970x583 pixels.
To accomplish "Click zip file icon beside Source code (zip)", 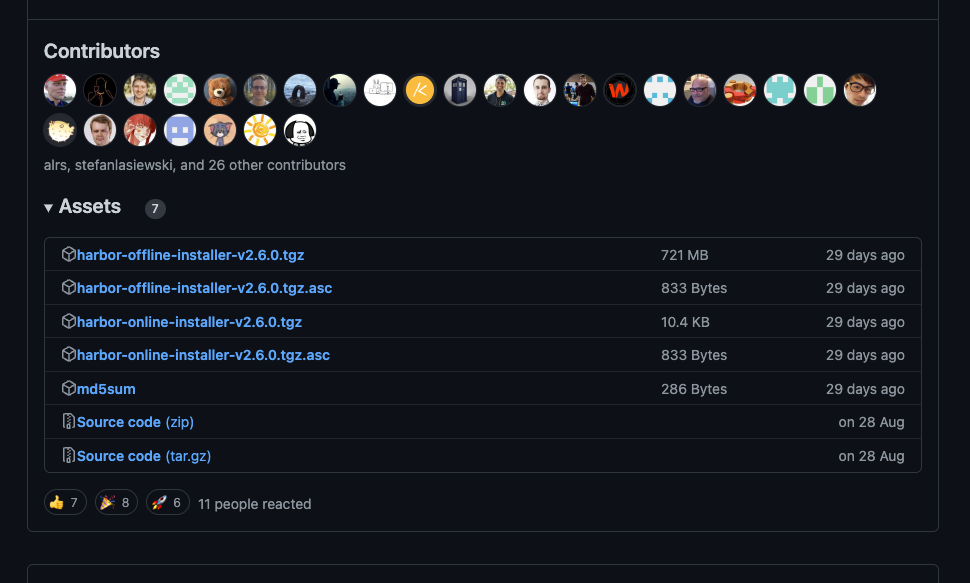I will coord(69,421).
